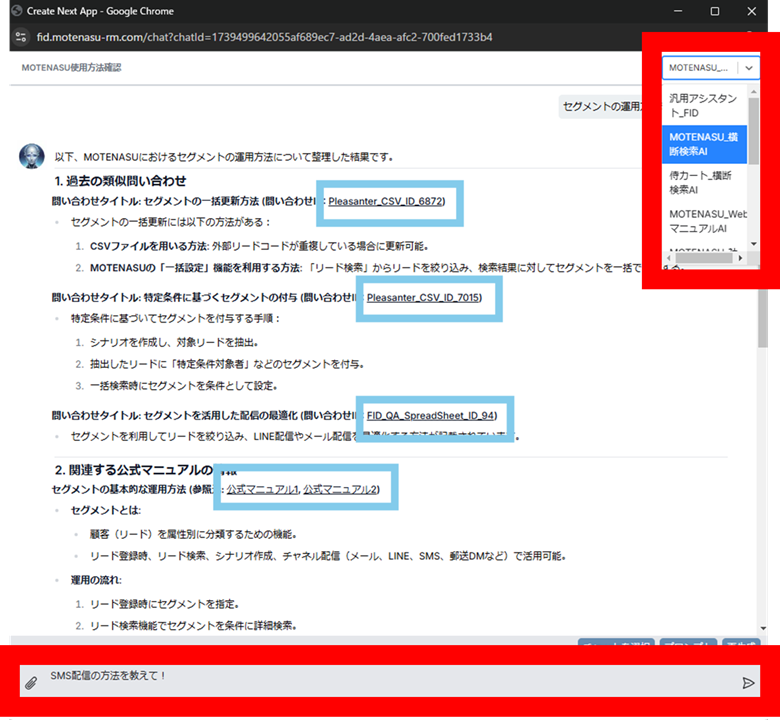Close the Chrome window
Image resolution: width=780 pixels, height=720 pixels.
(x=752, y=11)
